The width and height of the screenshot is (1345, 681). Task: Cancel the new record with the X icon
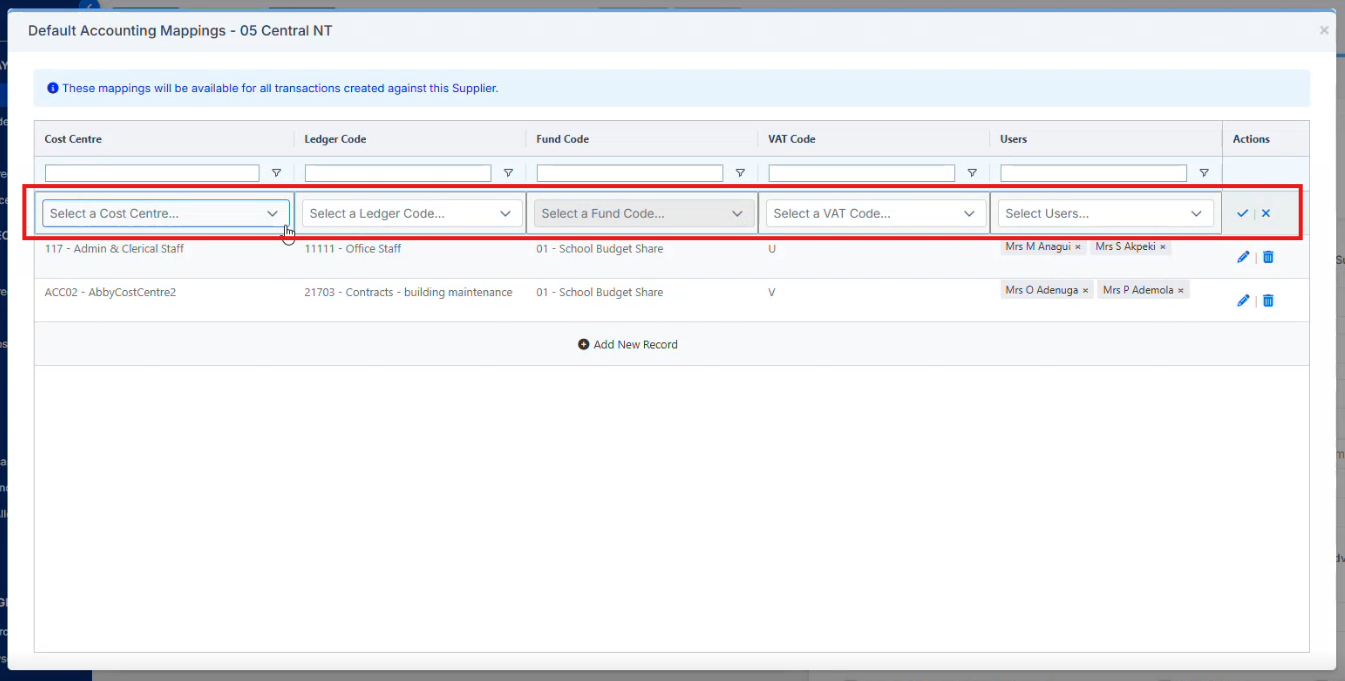coord(1266,213)
